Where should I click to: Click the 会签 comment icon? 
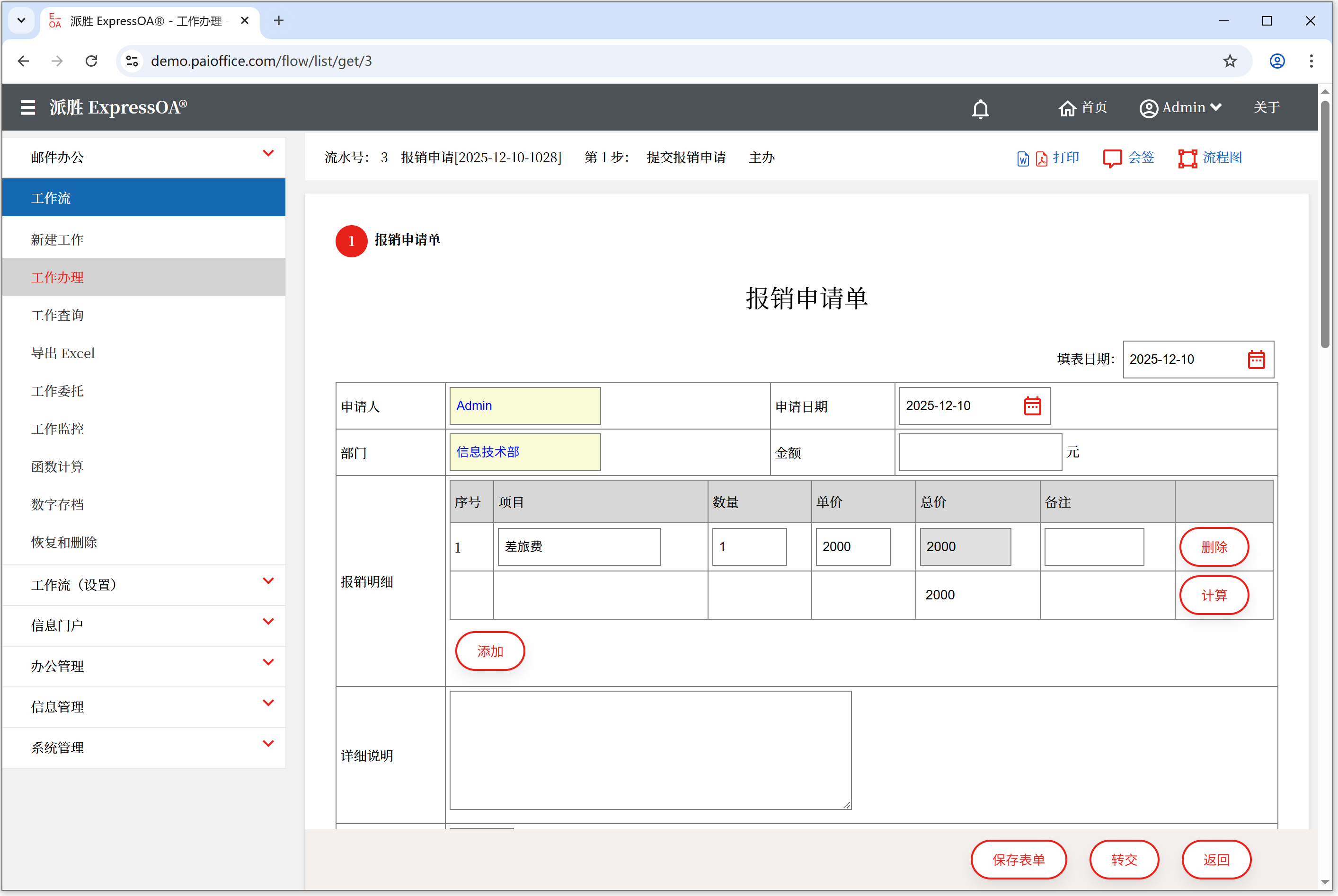(1112, 158)
